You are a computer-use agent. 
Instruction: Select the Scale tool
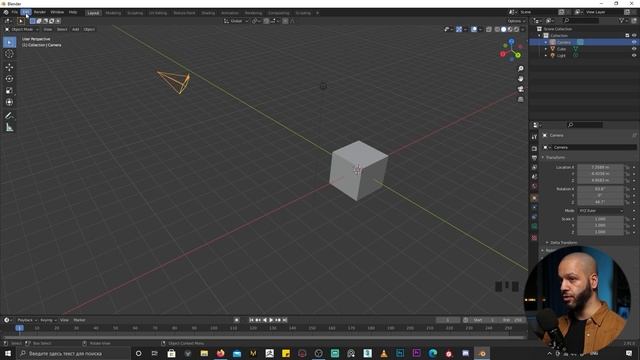pyautogui.click(x=9, y=91)
